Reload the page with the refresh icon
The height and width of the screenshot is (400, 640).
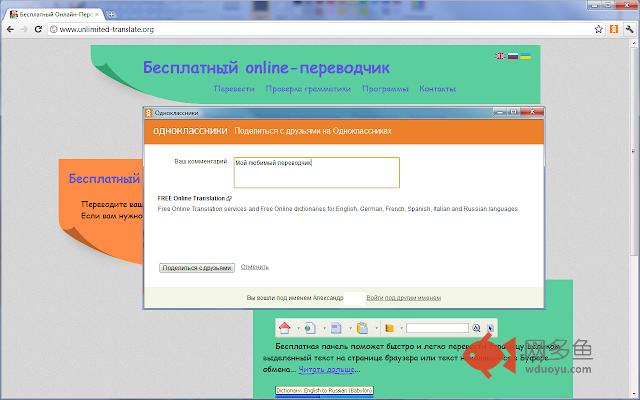(x=38, y=29)
